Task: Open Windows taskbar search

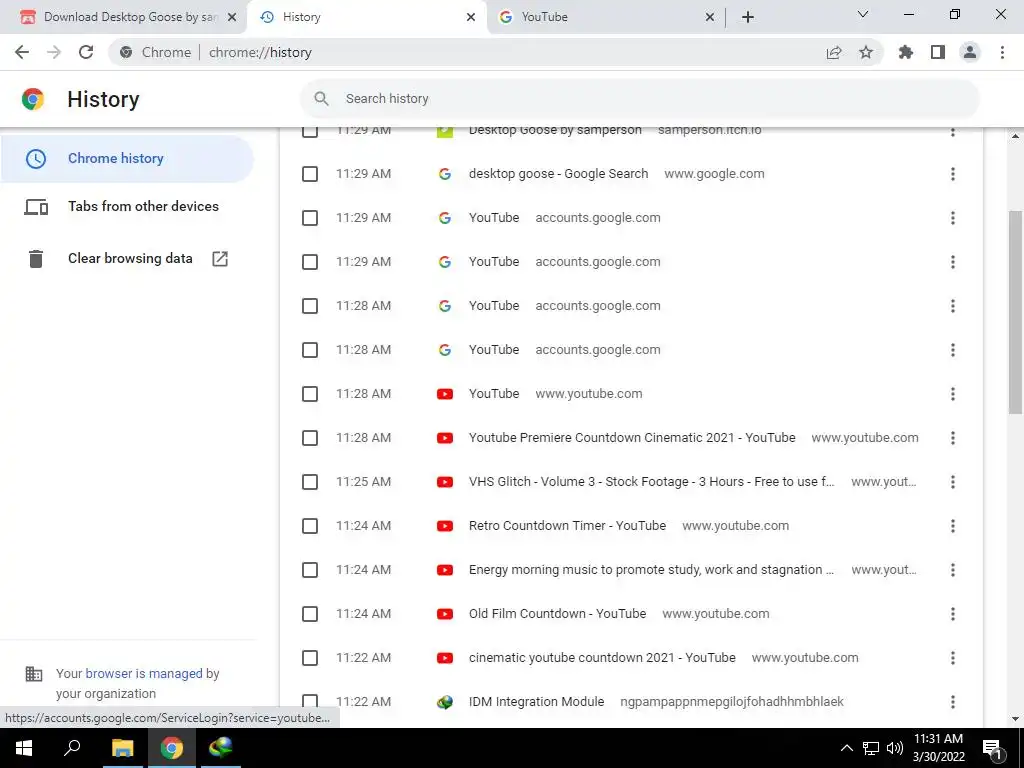Action: 72,748
